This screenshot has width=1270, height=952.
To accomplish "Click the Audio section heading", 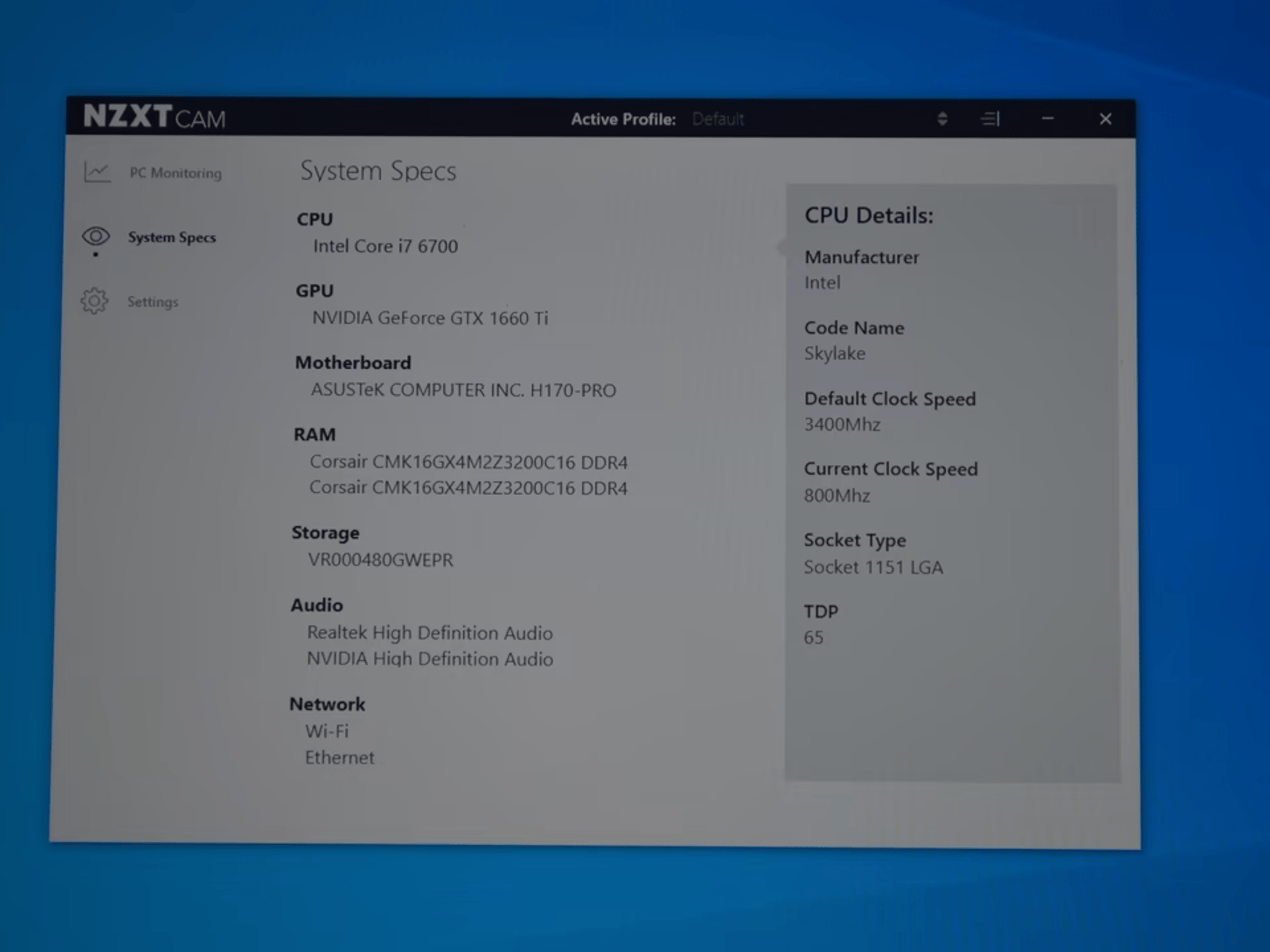I will (x=317, y=605).
